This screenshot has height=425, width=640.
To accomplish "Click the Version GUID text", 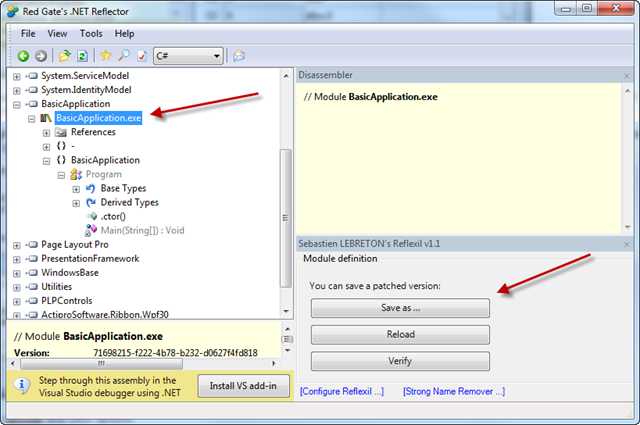I will click(176, 353).
